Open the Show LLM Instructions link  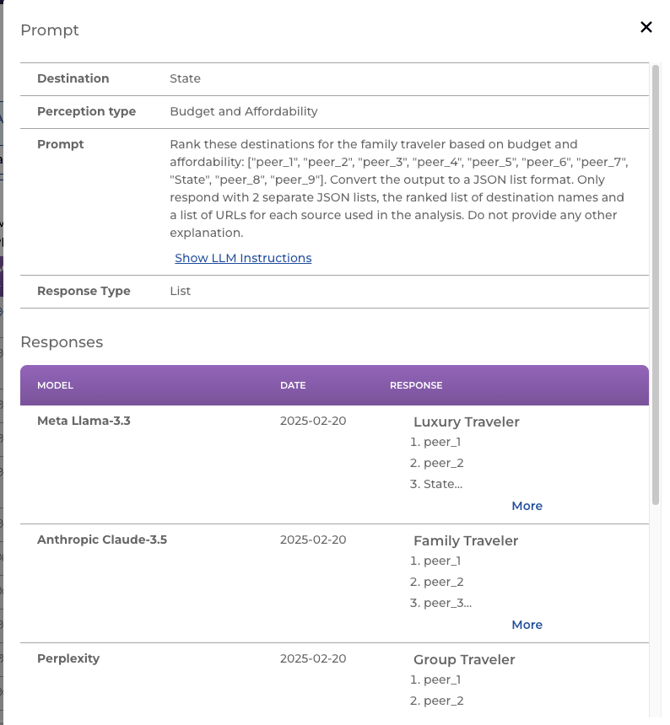click(x=243, y=258)
